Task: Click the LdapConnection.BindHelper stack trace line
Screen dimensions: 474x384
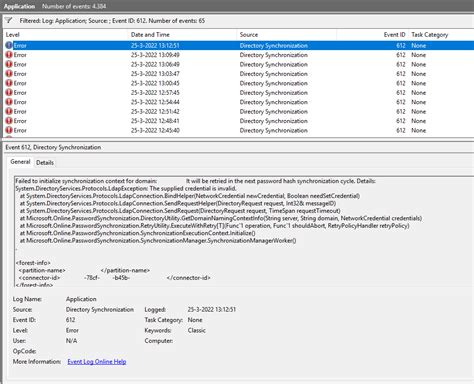Action: [190, 196]
